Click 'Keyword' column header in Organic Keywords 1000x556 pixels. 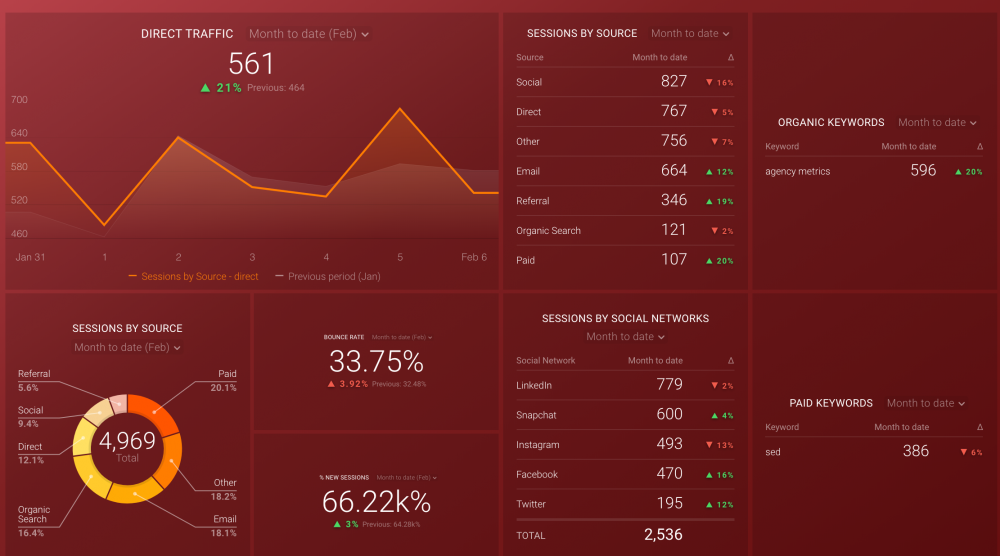click(782, 147)
